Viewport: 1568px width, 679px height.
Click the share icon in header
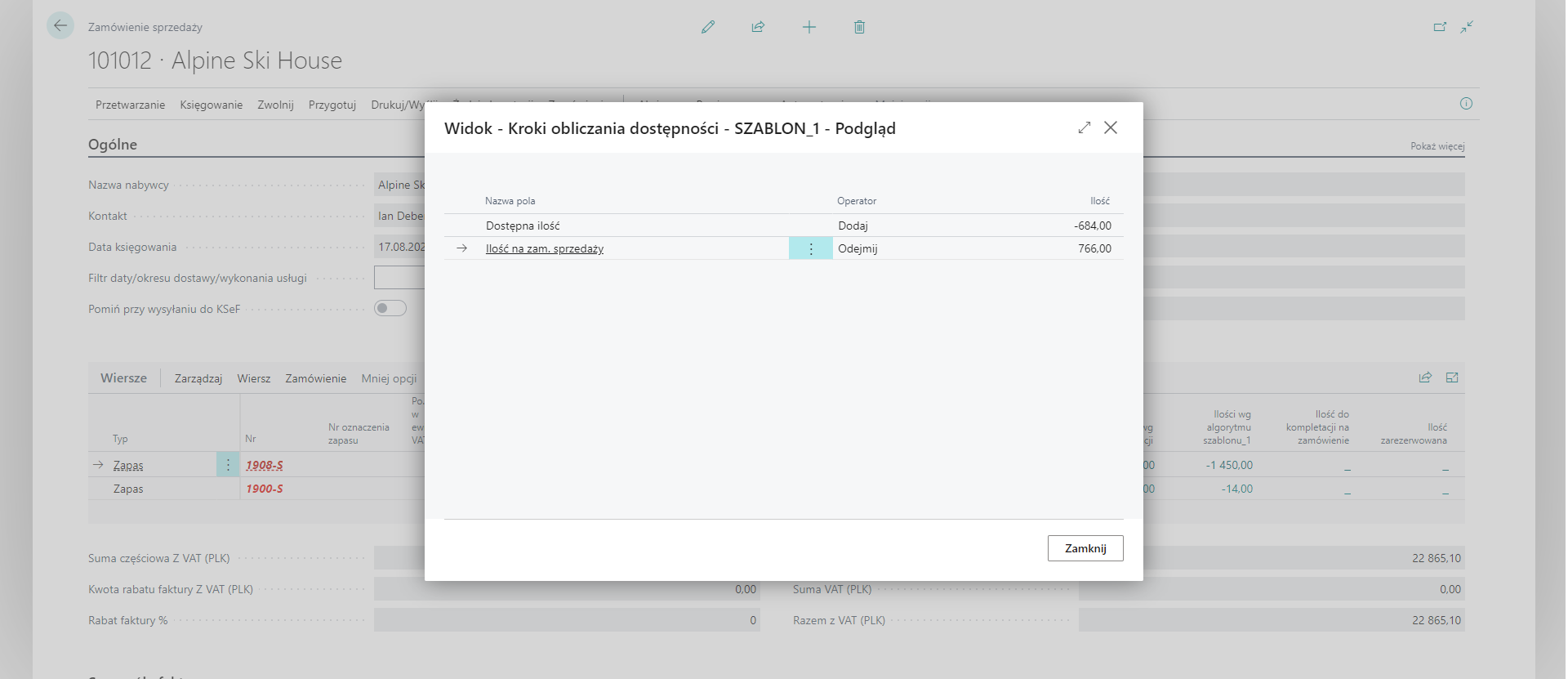pos(758,27)
